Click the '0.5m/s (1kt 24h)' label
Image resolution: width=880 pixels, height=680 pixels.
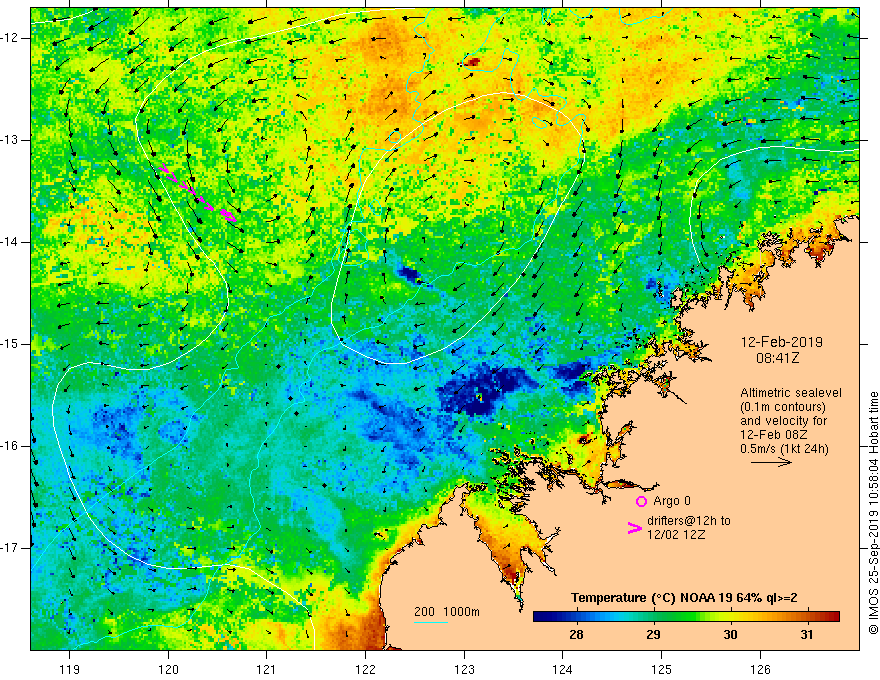(784, 448)
